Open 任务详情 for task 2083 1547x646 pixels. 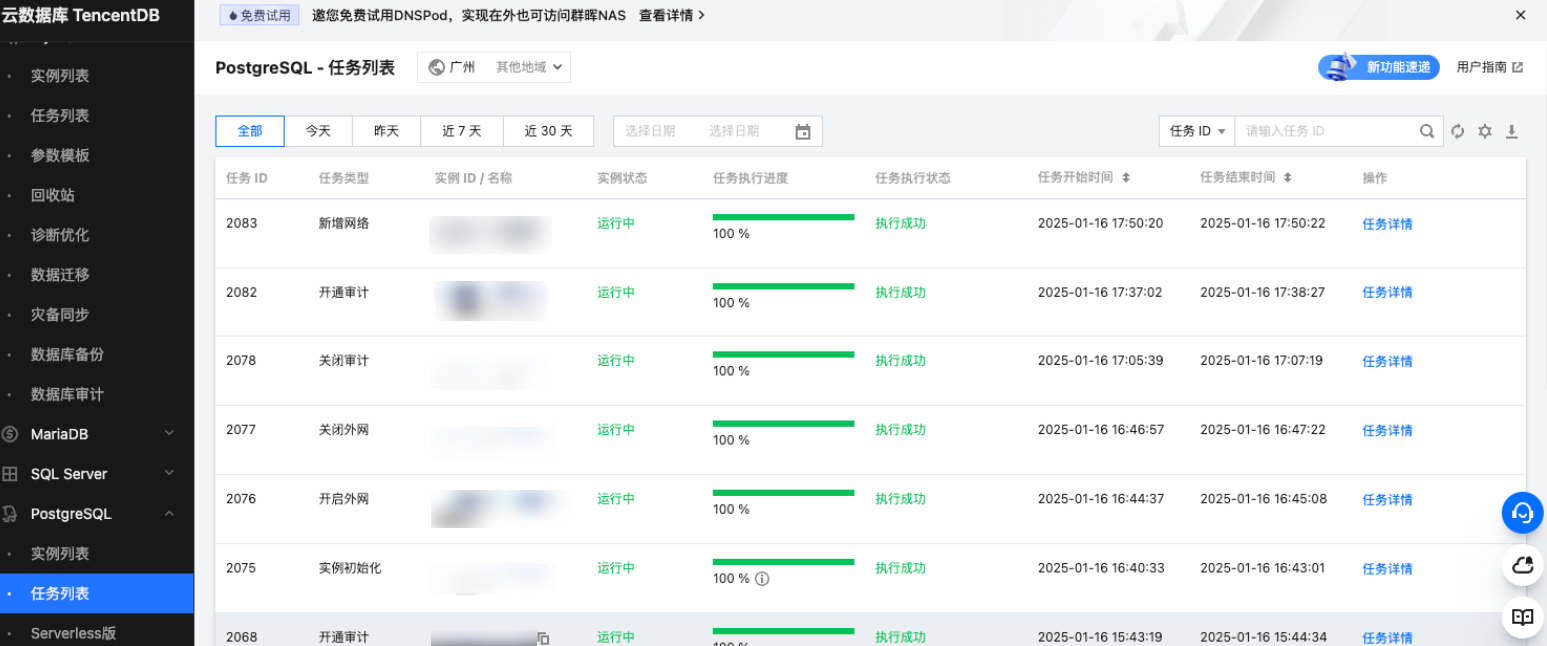pyautogui.click(x=1387, y=224)
